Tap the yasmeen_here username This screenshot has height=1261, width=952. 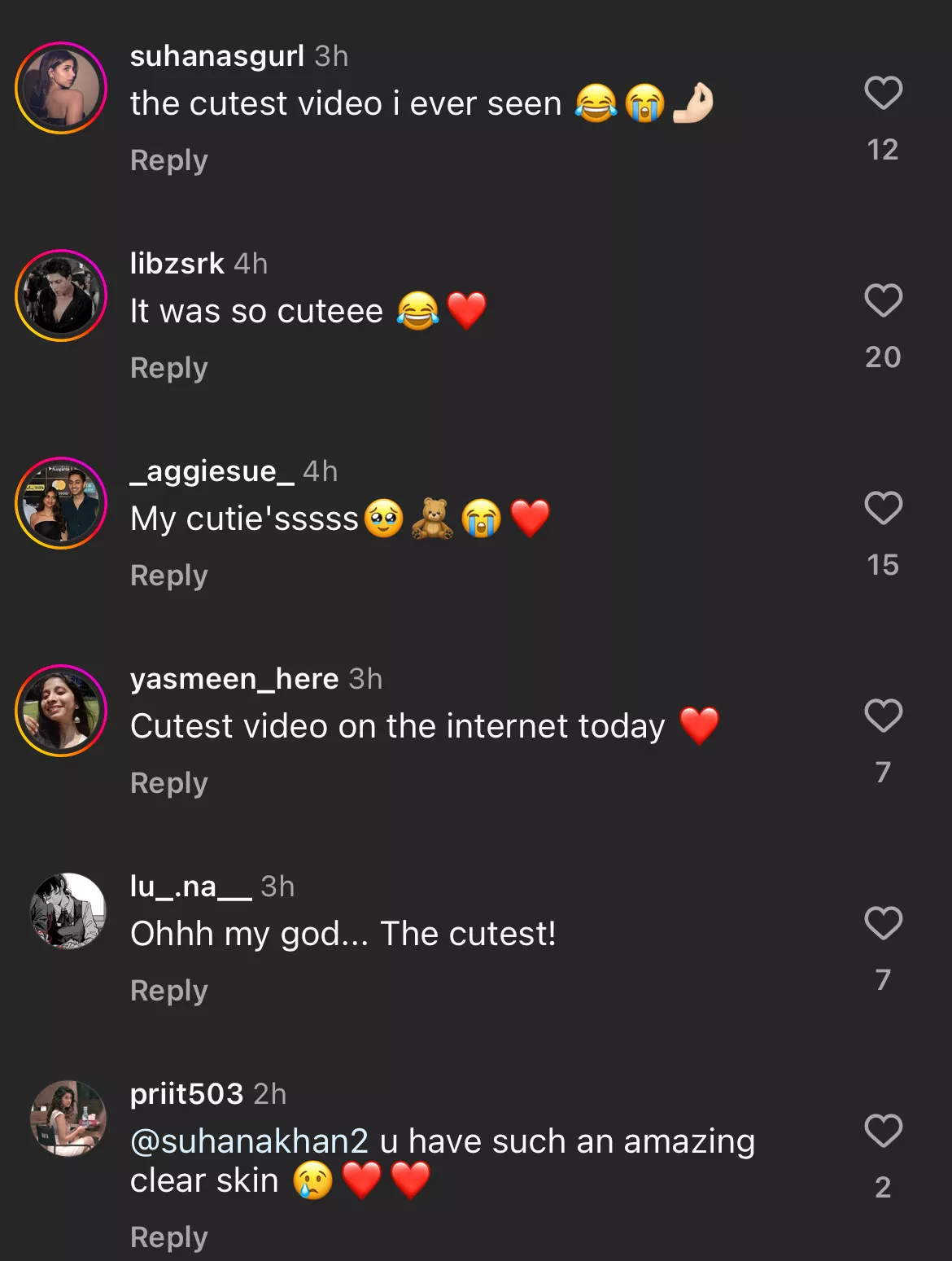click(x=234, y=679)
